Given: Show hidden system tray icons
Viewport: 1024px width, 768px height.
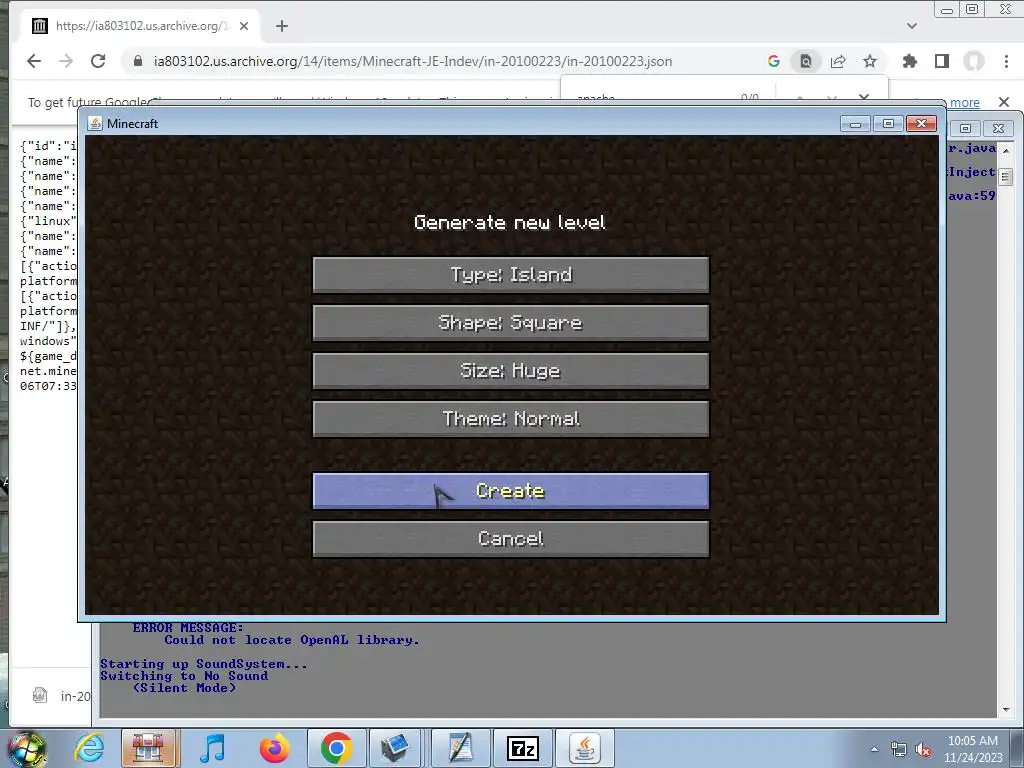Looking at the screenshot, I should [874, 749].
